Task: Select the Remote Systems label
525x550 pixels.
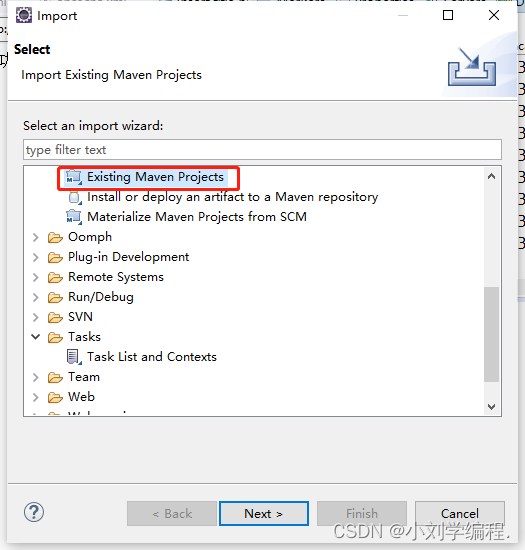Action: tap(116, 277)
